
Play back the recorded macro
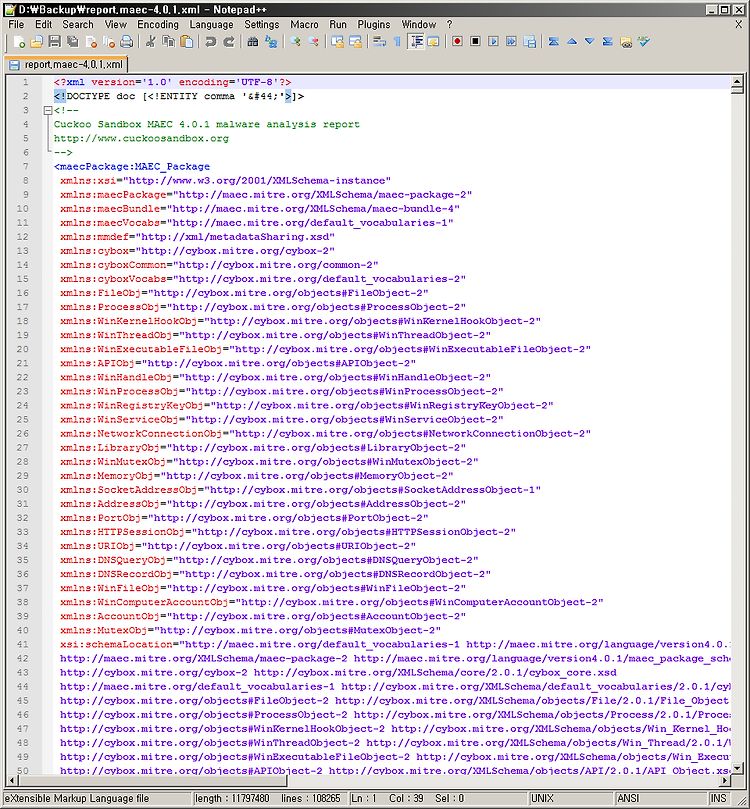click(x=493, y=42)
